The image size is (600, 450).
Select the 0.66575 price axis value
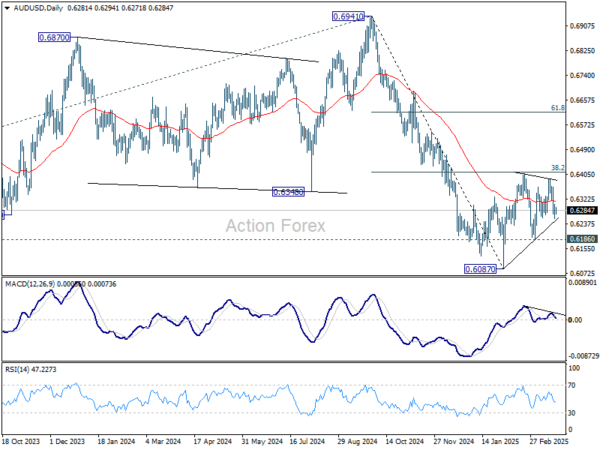[x=582, y=101]
